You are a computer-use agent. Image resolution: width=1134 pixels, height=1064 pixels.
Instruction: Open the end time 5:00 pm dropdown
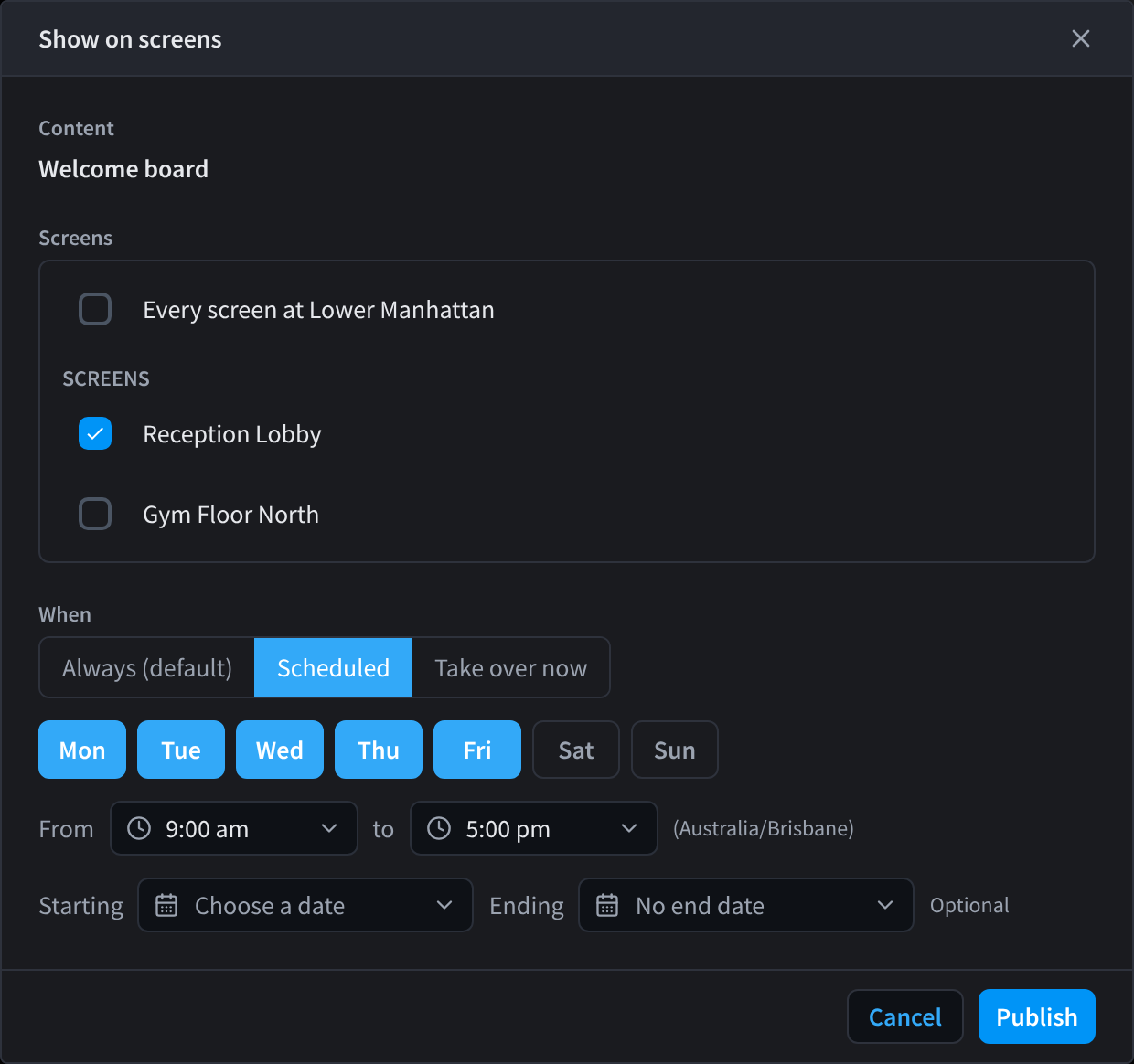(534, 828)
